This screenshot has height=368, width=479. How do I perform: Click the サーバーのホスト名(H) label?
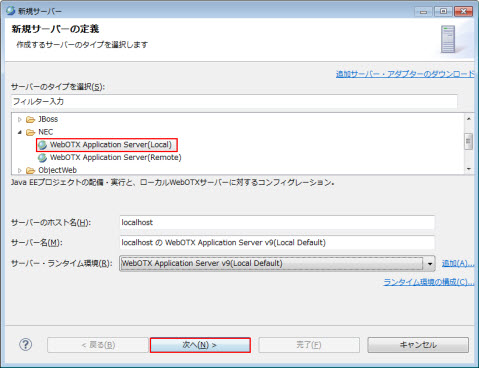pyautogui.click(x=51, y=222)
